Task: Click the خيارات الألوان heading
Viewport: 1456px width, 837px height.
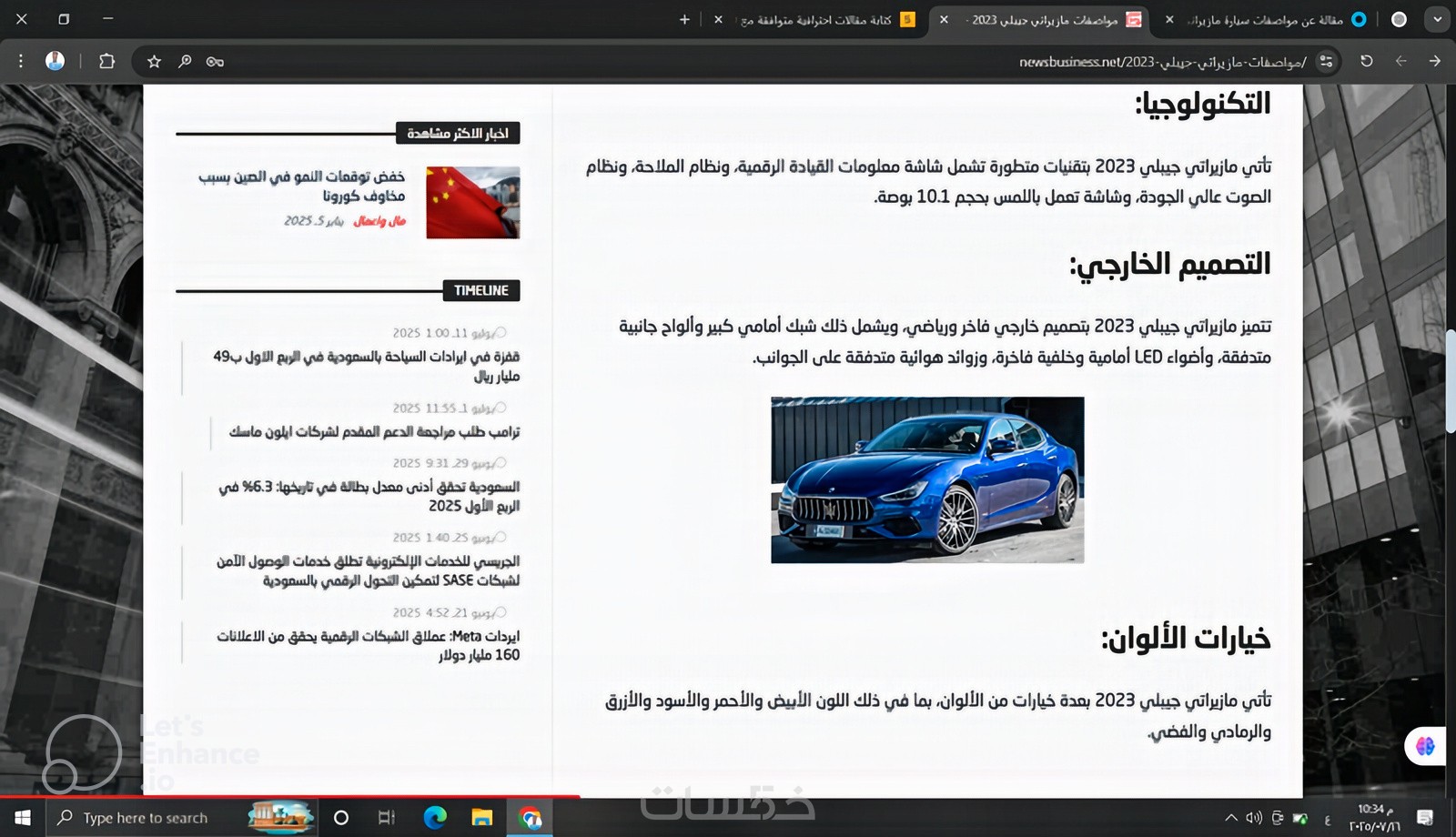Action: pyautogui.click(x=1186, y=639)
